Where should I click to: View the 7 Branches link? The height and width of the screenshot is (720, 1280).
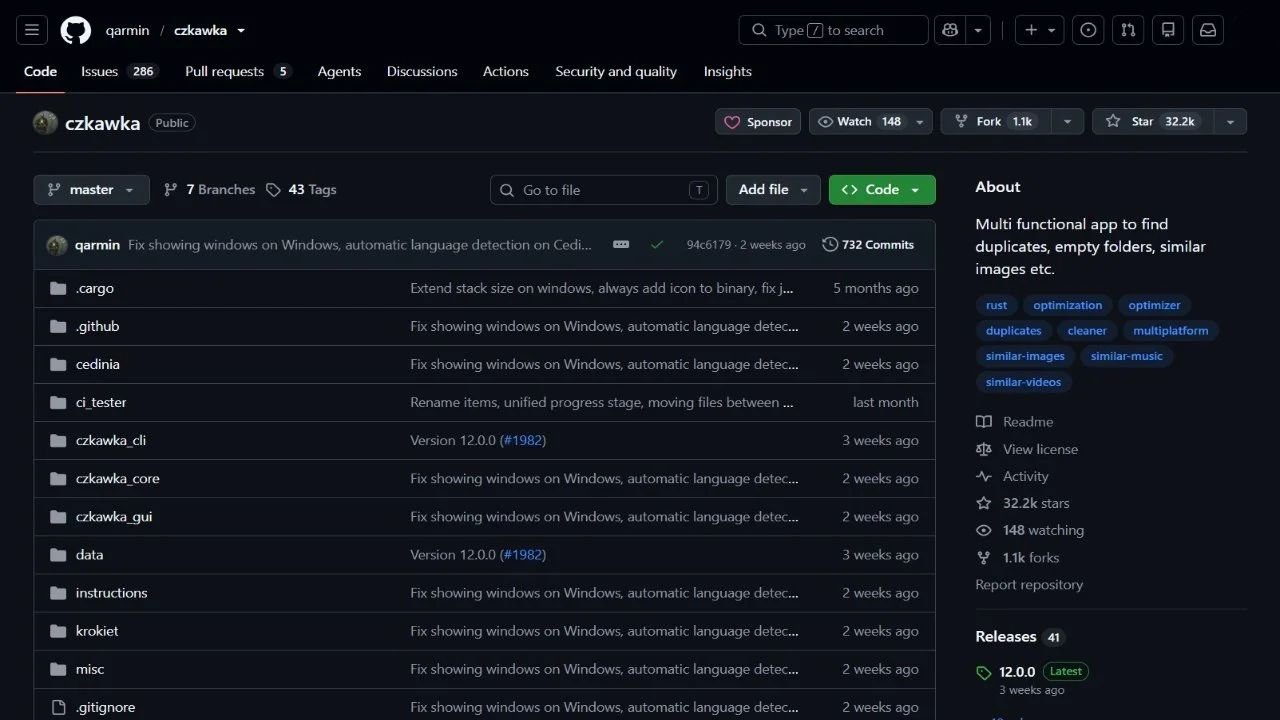click(x=209, y=190)
